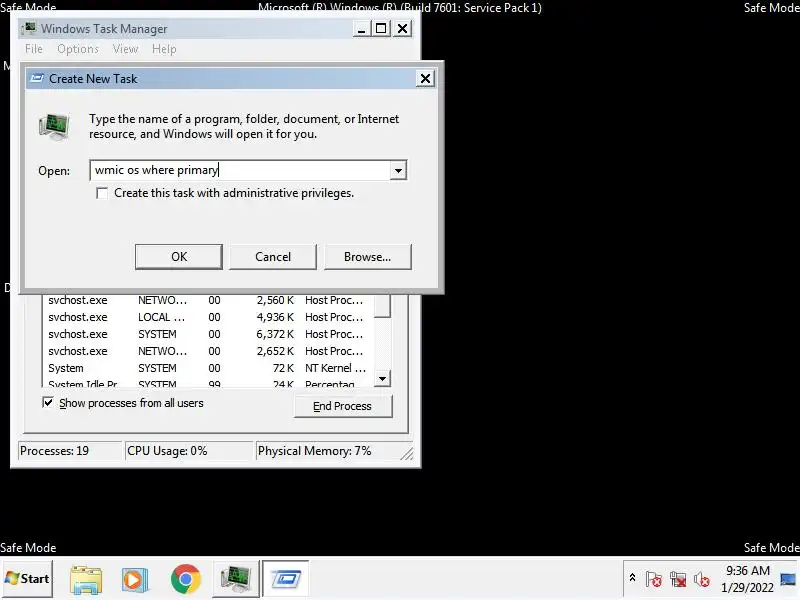Click the Create New Task title icon
This screenshot has width=800, height=600.
pos(37,79)
